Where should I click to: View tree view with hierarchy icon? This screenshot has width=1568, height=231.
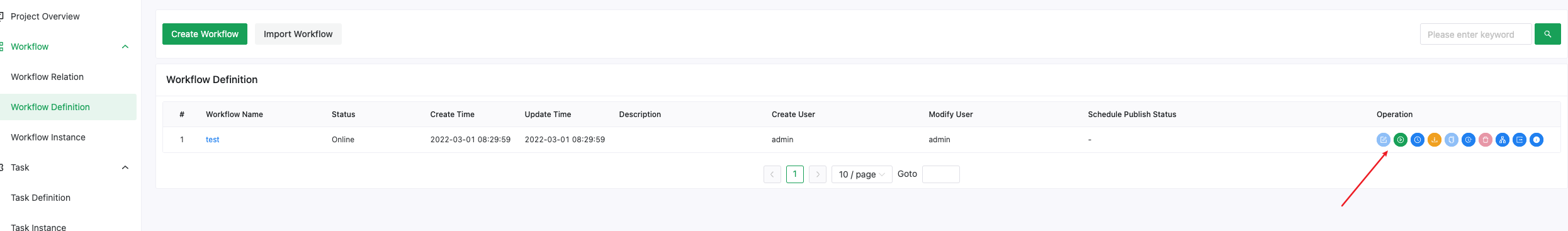[x=1502, y=140]
